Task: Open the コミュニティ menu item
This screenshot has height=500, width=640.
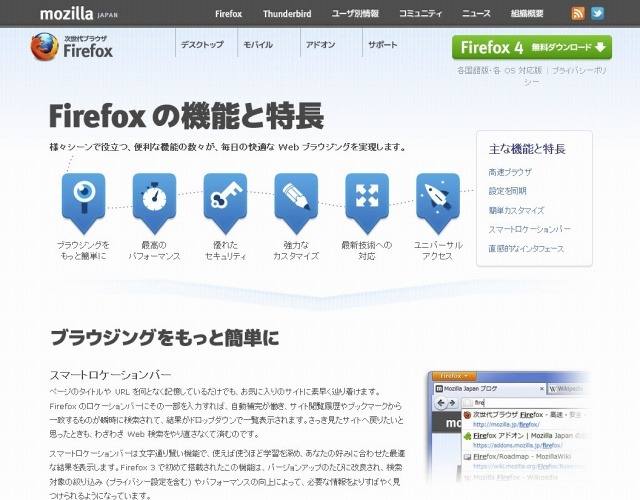Action: tap(420, 13)
